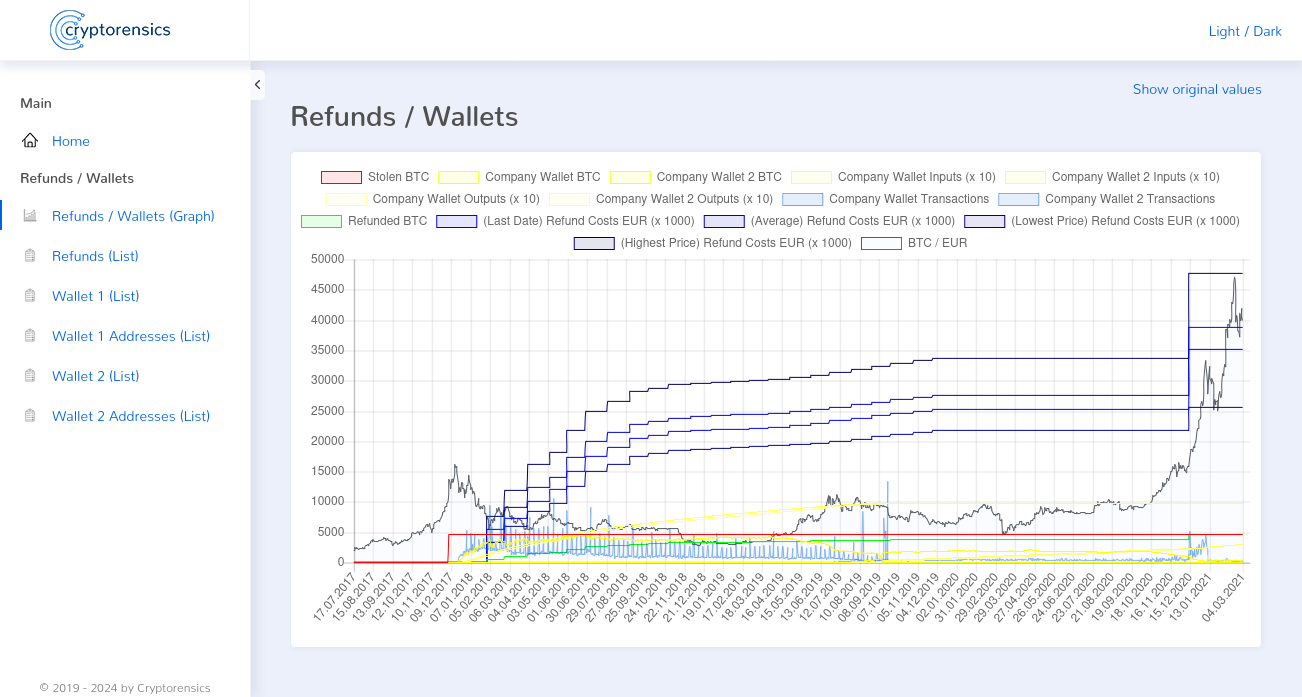Open Refunds / Wallets (Graph) menu item
This screenshot has height=697, width=1302.
point(133,216)
